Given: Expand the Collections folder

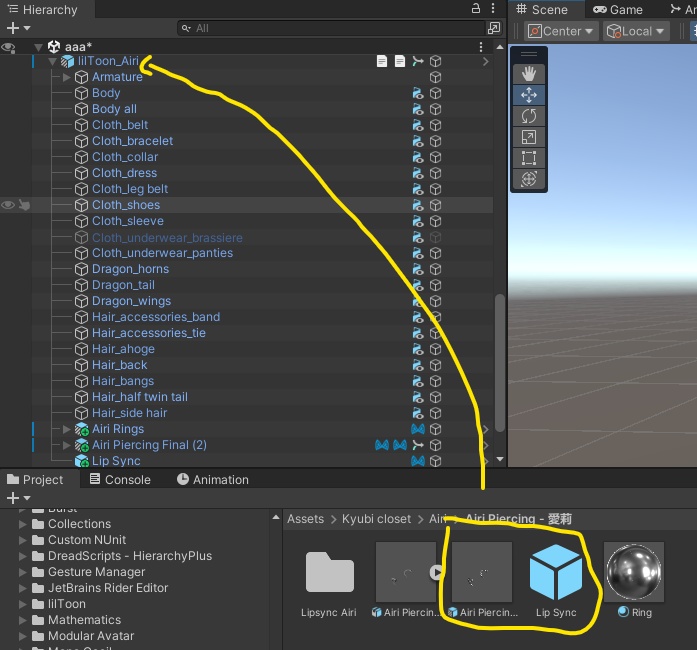Looking at the screenshot, I should (23, 524).
